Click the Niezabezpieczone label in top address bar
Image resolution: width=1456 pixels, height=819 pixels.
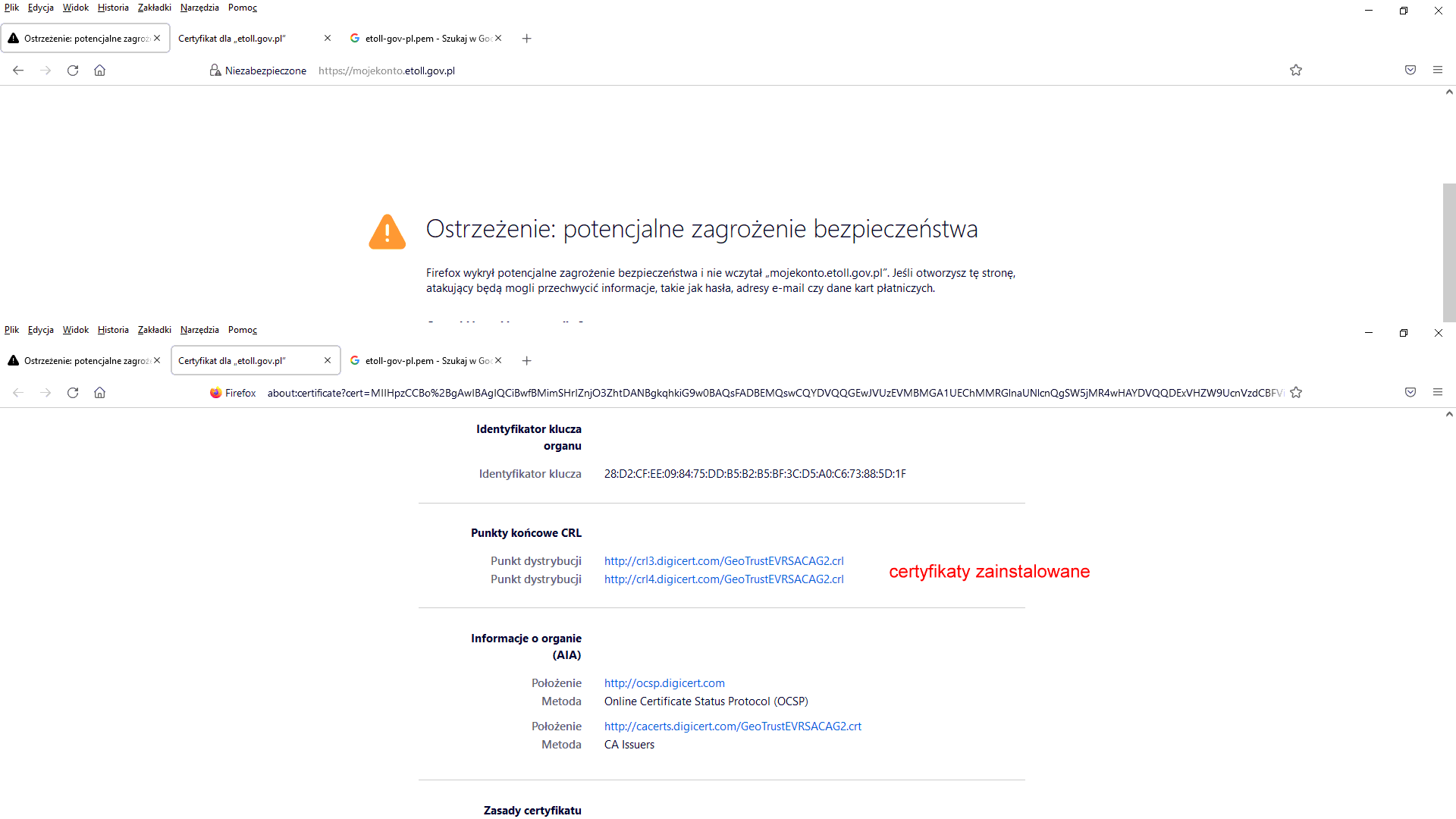coord(265,71)
